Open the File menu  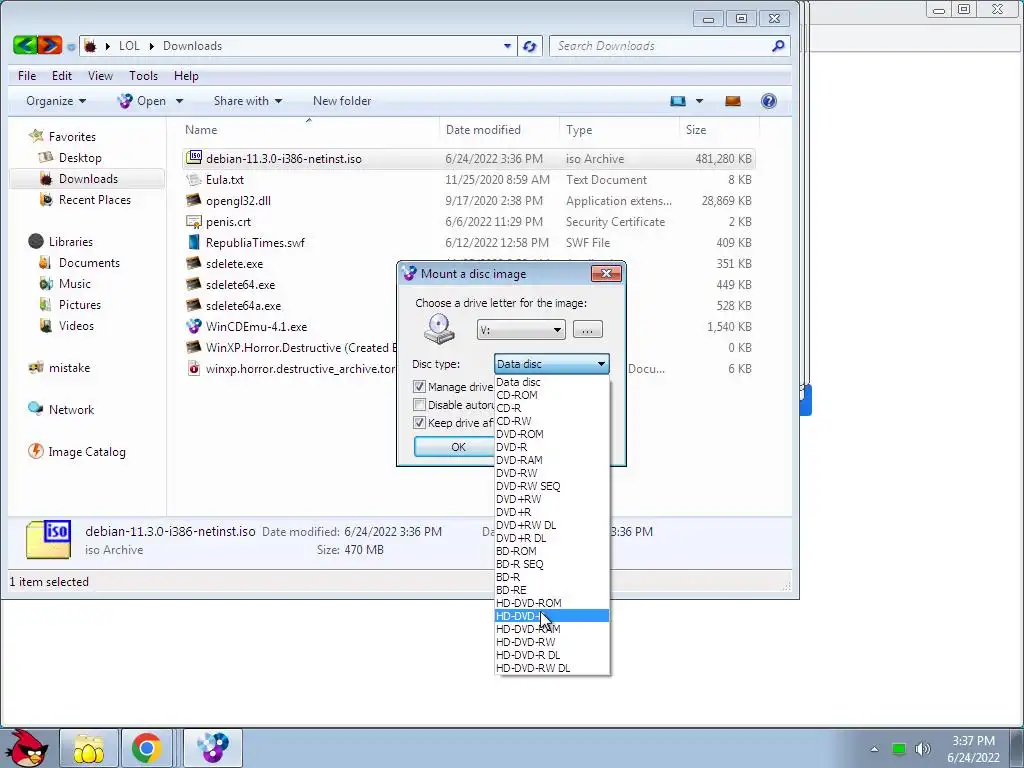27,76
